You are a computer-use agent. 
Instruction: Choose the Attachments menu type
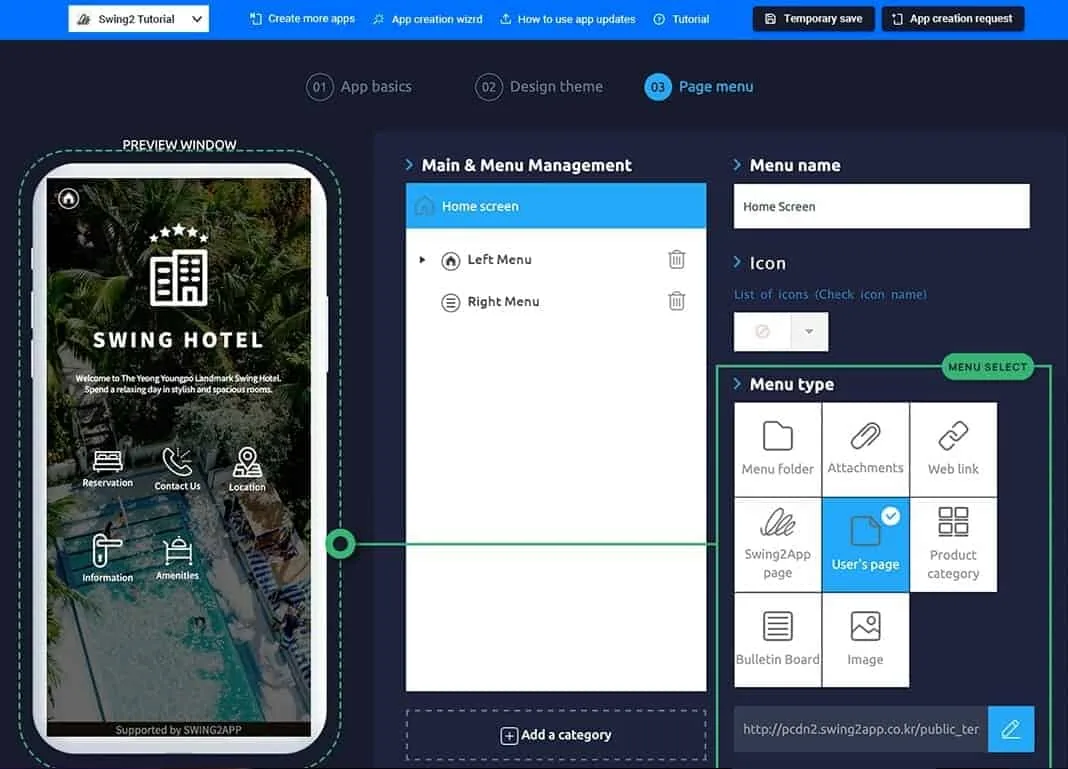(x=865, y=448)
